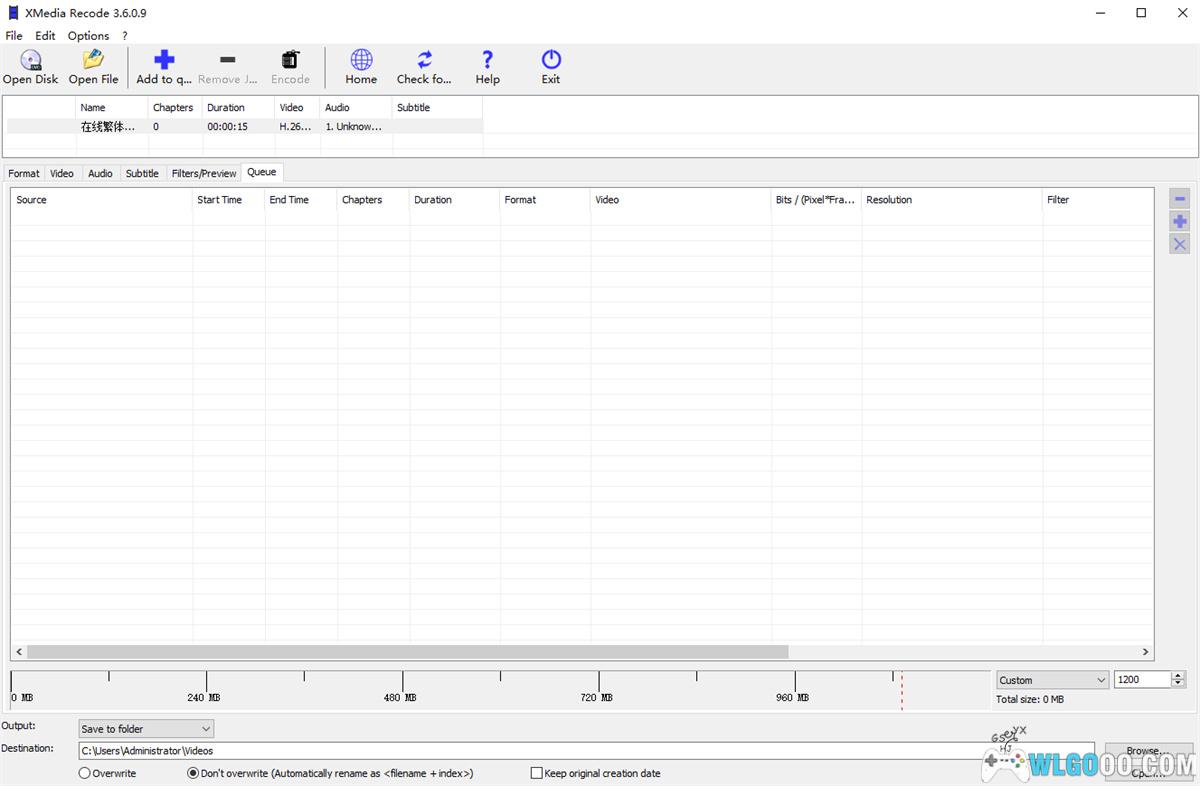The image size is (1200, 786).
Task: Click the X delete icon beside queue list
Action: coord(1180,244)
